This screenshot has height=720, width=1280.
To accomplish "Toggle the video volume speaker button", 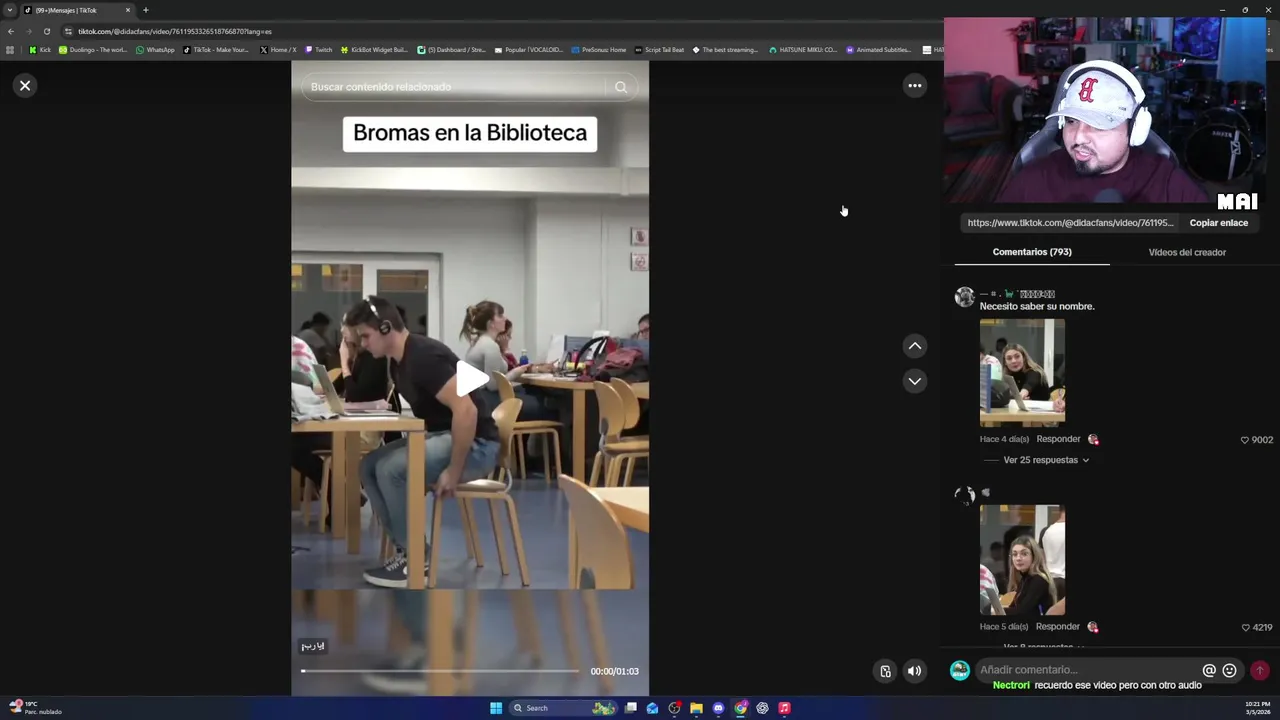I will tap(914, 671).
